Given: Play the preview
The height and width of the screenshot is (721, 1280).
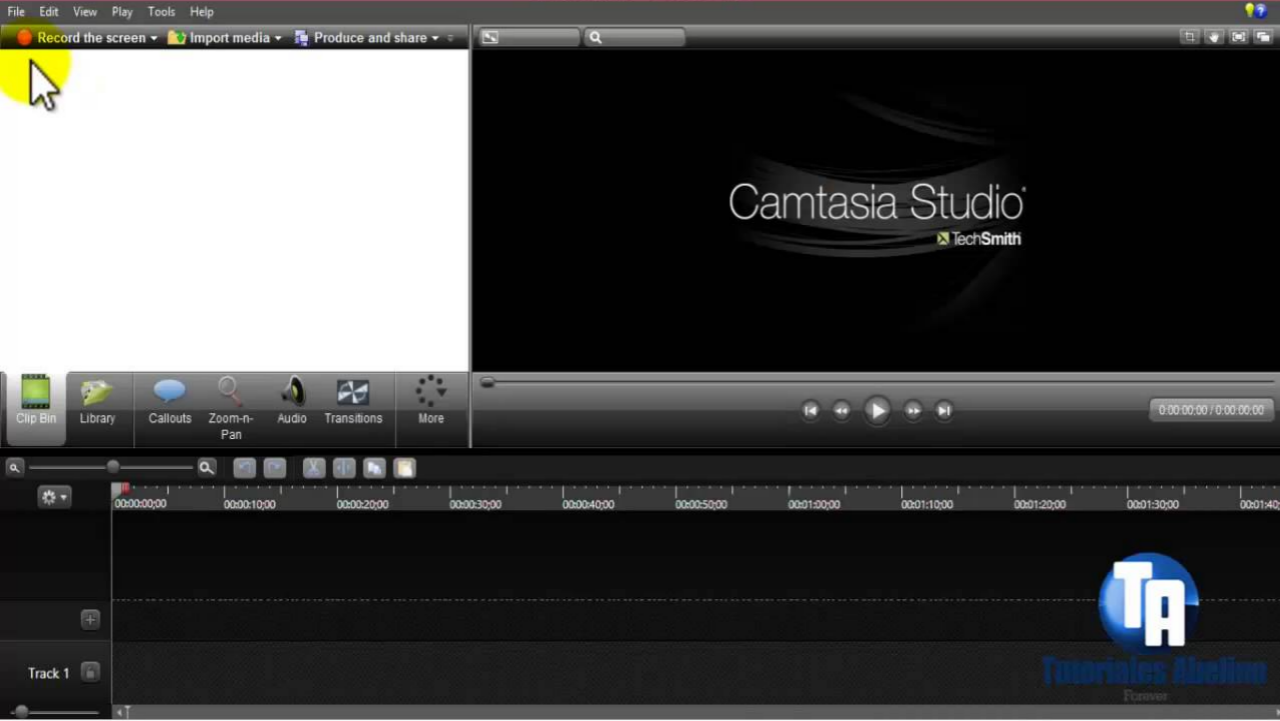Looking at the screenshot, I should tap(877, 410).
